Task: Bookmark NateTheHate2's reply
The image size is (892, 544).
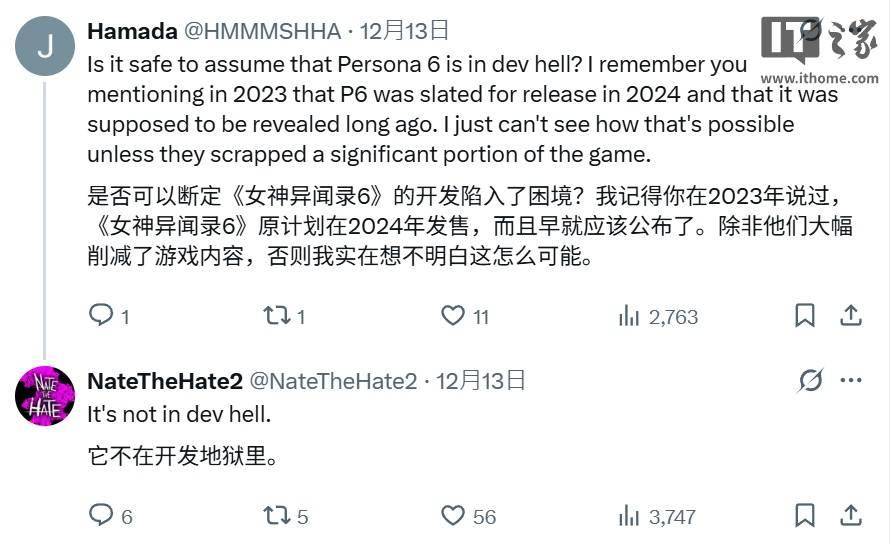Action: click(804, 516)
